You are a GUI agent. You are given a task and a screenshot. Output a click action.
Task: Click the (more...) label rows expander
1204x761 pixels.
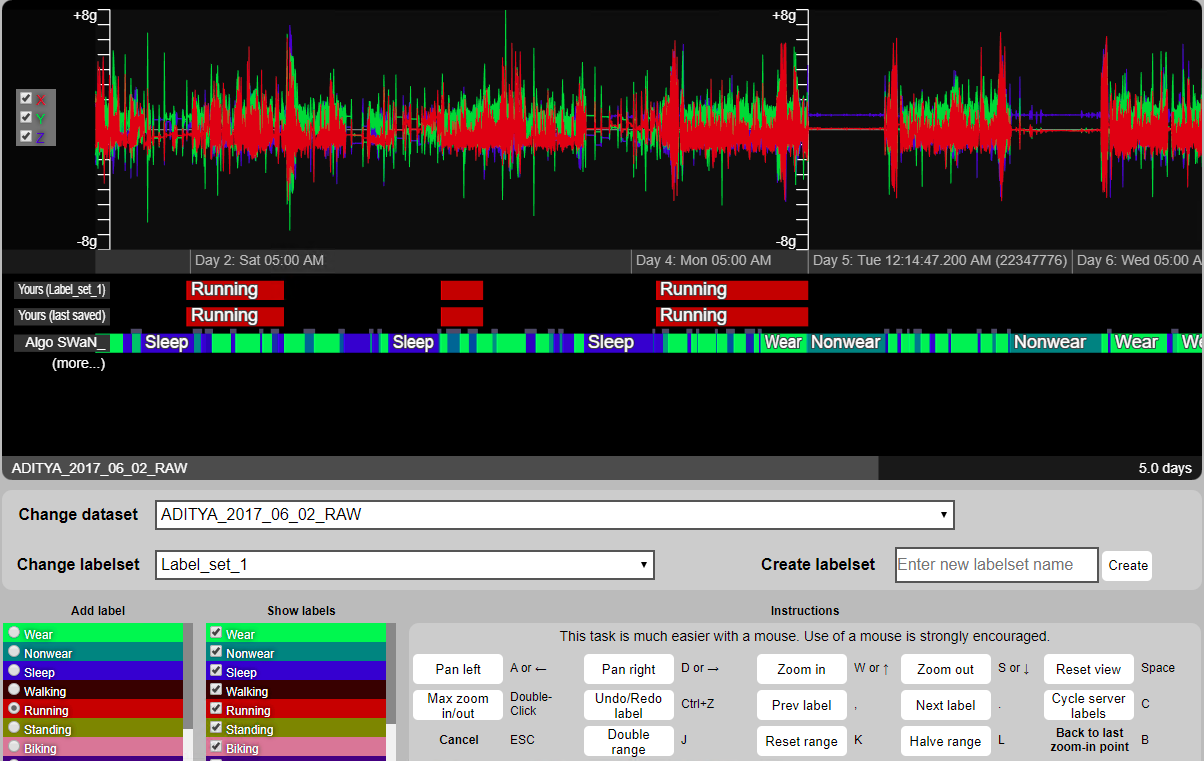click(x=78, y=364)
